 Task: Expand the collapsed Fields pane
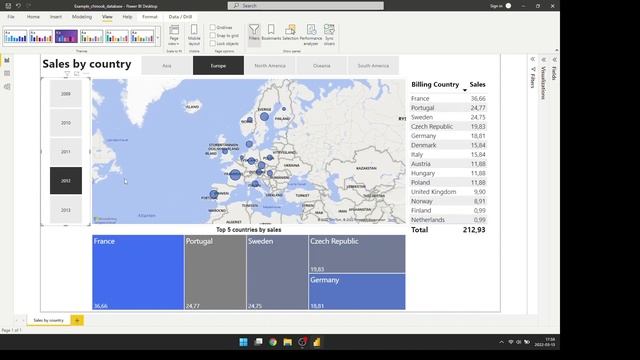click(554, 60)
